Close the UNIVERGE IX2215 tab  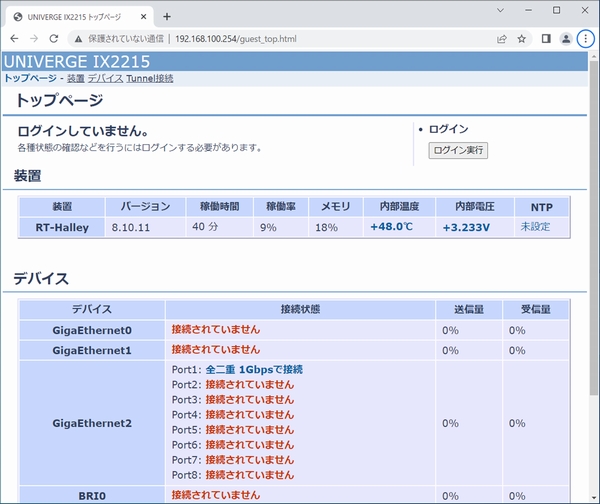coord(143,17)
